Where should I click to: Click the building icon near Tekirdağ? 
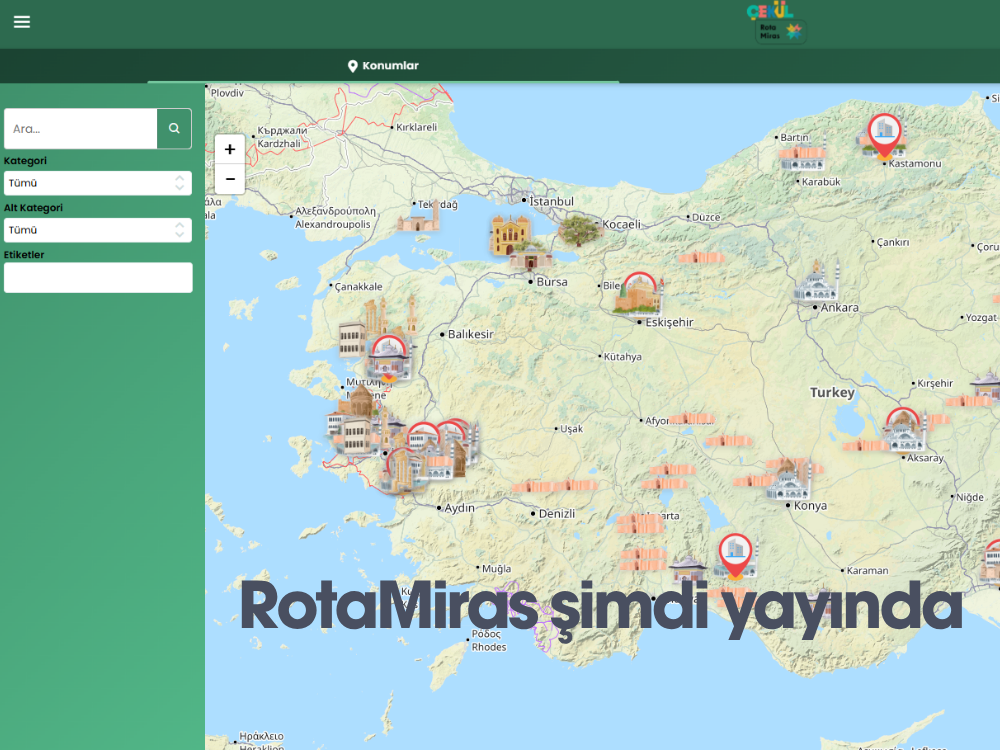[x=419, y=217]
